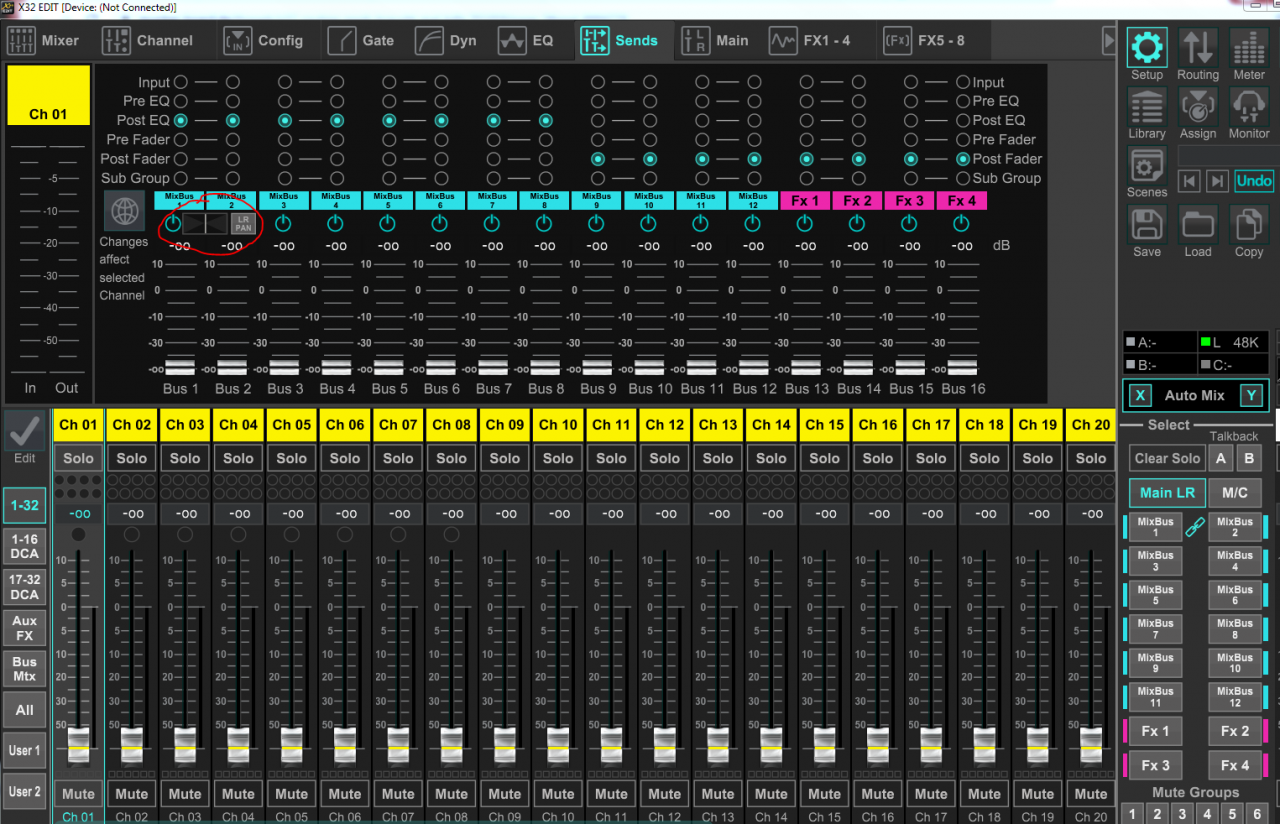Click the checkmark Edit icon
This screenshot has height=824, width=1280.
point(24,431)
